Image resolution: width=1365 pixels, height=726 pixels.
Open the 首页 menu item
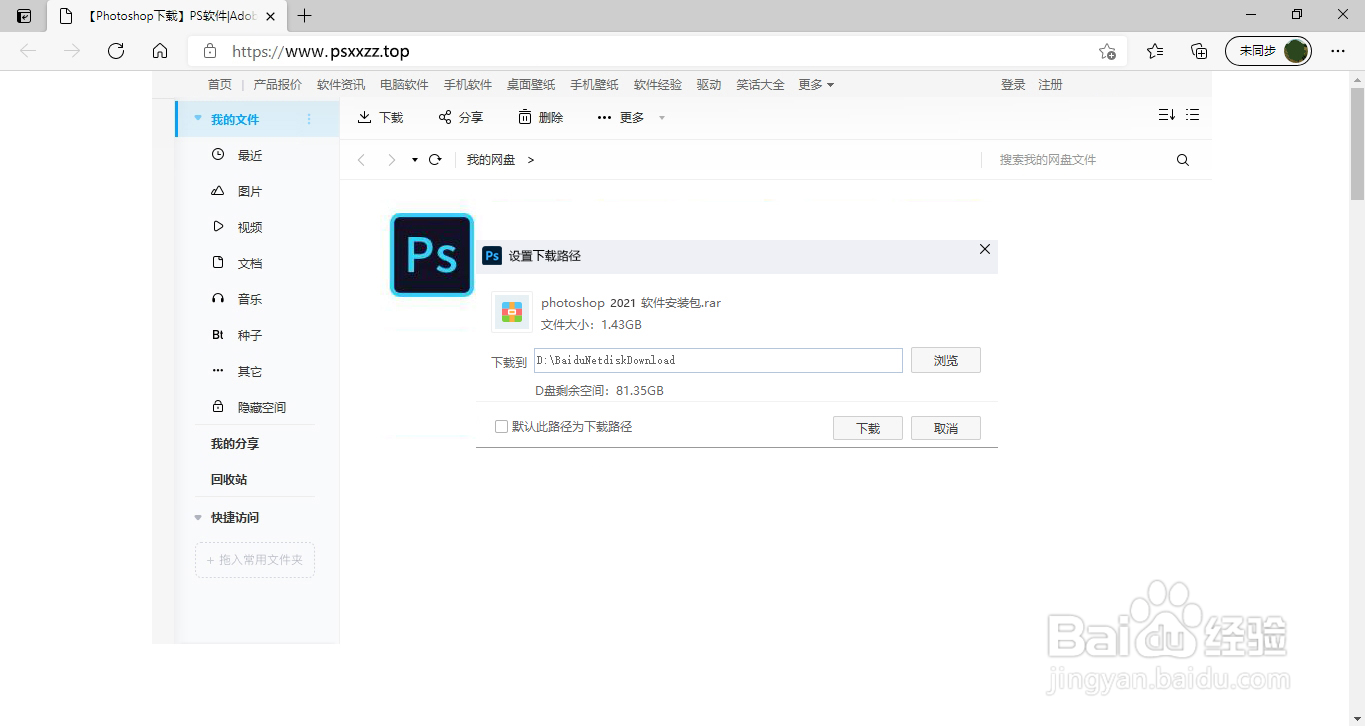(x=219, y=85)
